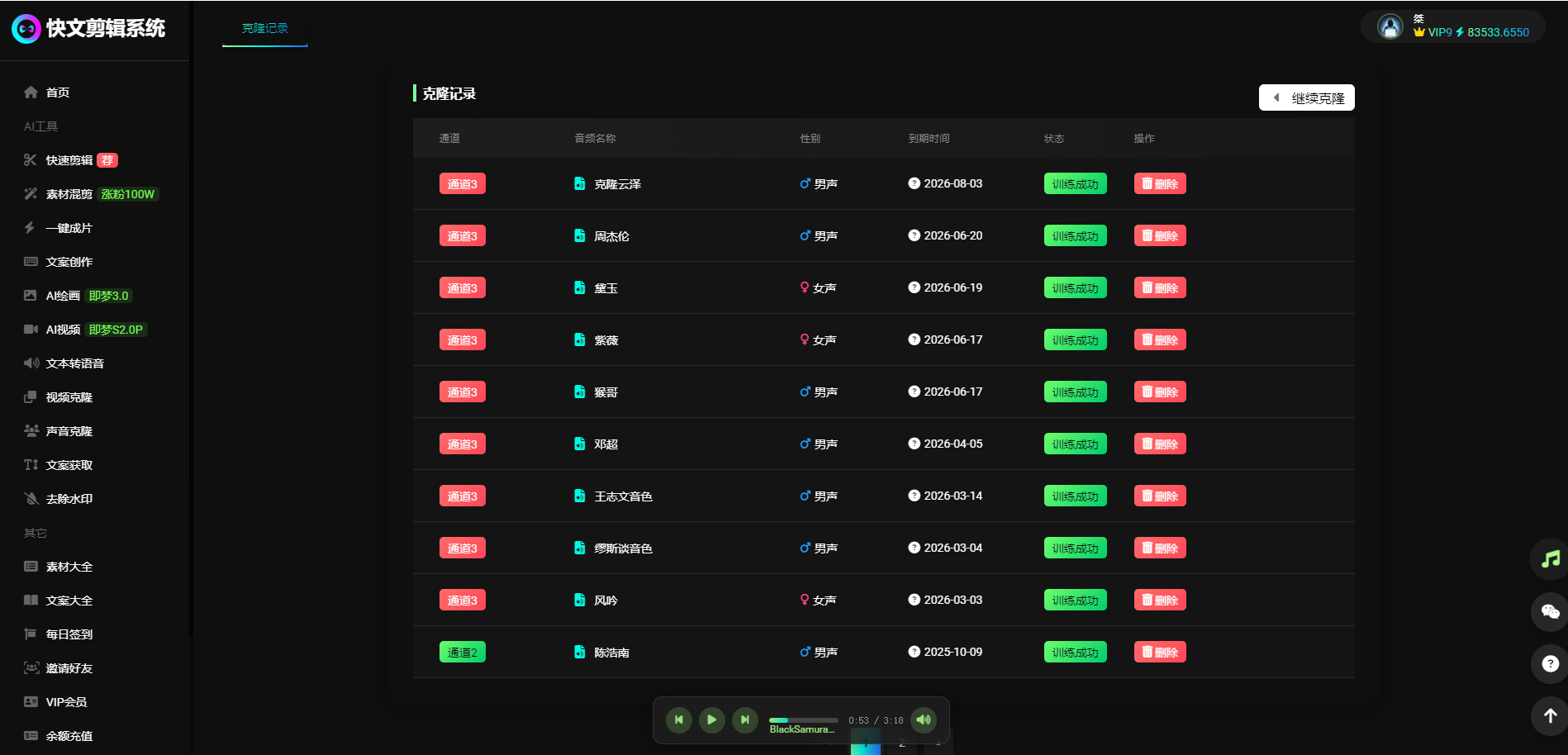The image size is (1568, 755).
Task: Switch to the 克隆记录 tab
Action: click(x=264, y=28)
